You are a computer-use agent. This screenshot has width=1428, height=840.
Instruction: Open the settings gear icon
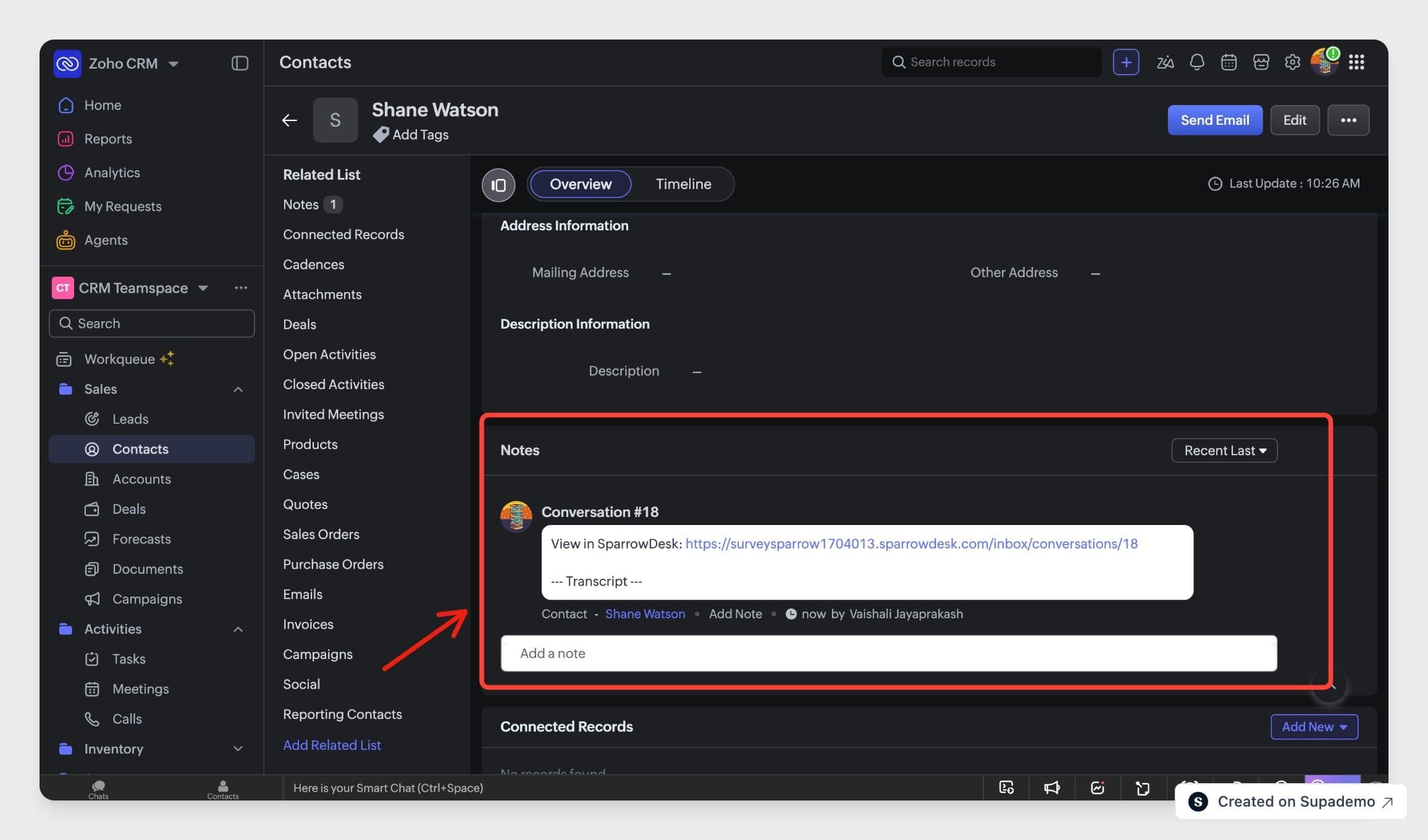point(1292,62)
